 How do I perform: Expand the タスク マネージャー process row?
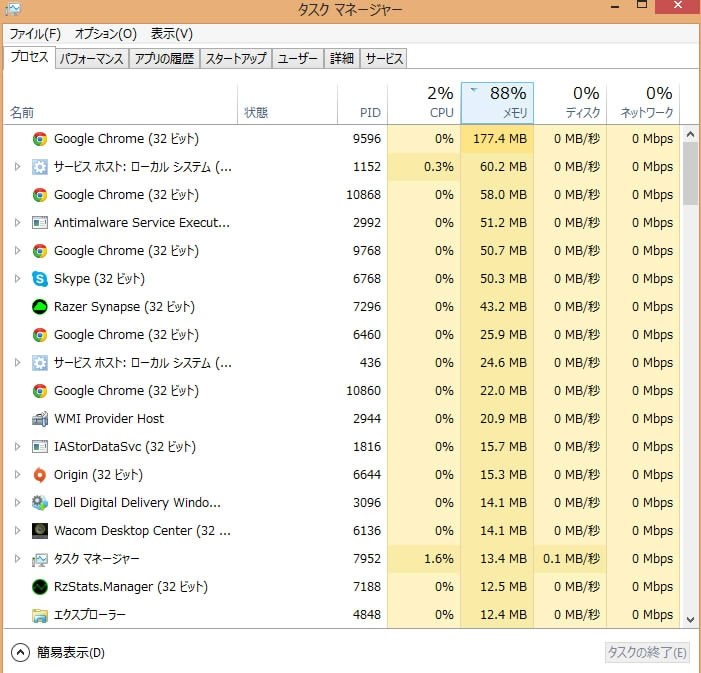[x=17, y=559]
